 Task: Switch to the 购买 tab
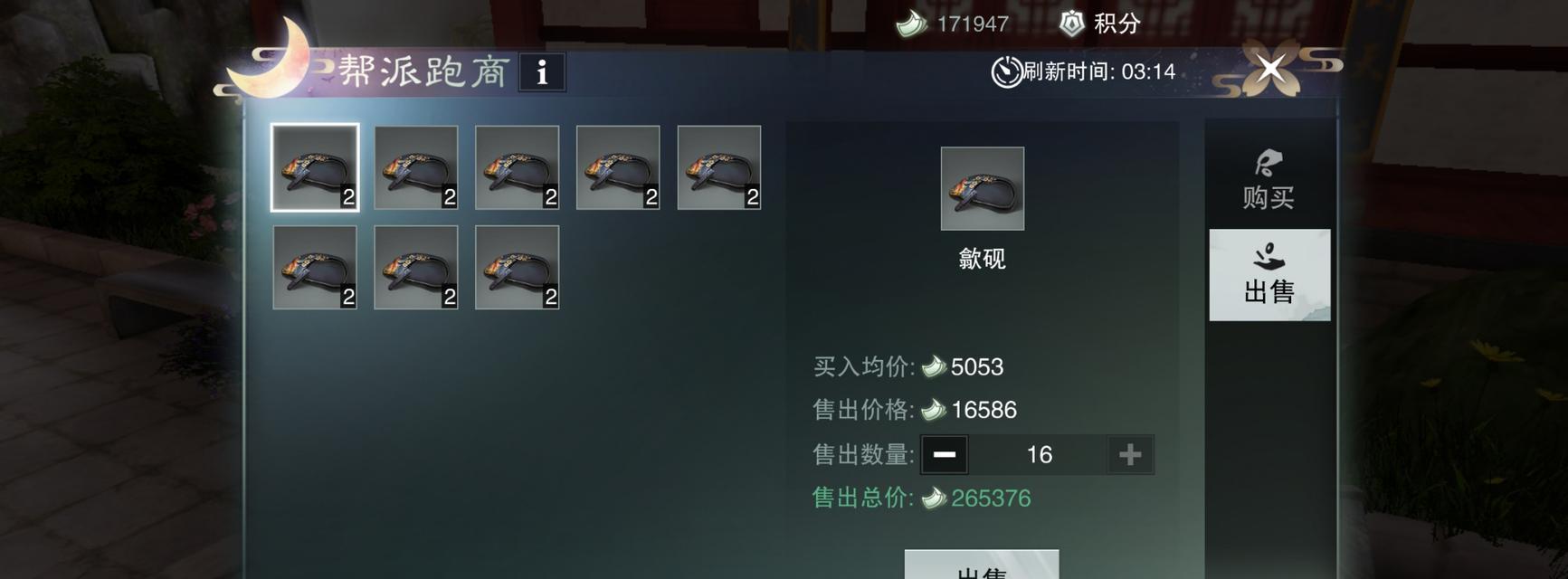point(1269,179)
